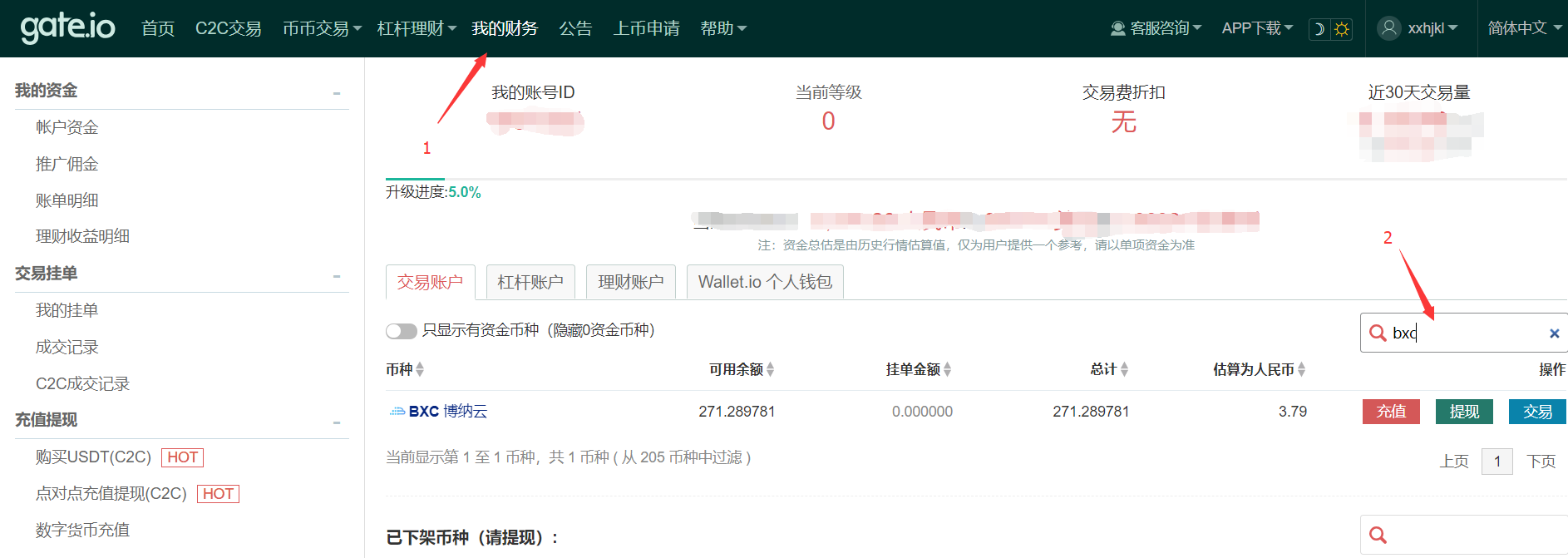Image resolution: width=1568 pixels, height=558 pixels.
Task: Open the APP下载 dropdown
Action: tap(1257, 28)
